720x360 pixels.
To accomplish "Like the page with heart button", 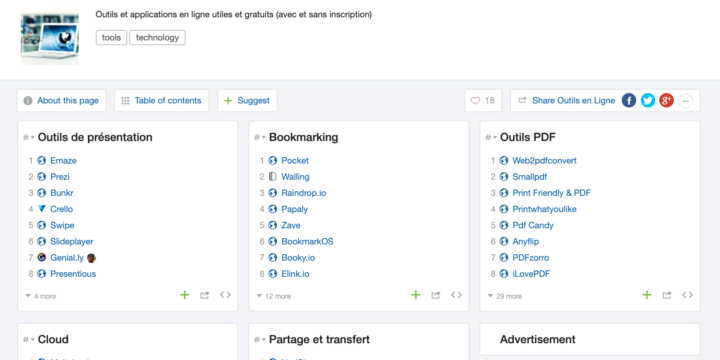I will (483, 101).
